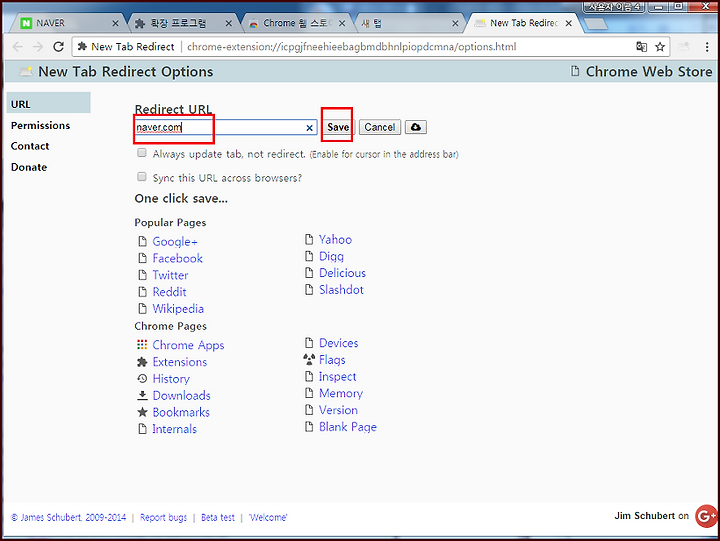Viewport: 720px width, 541px height.
Task: Click the page icon beside Devices
Action: [309, 343]
